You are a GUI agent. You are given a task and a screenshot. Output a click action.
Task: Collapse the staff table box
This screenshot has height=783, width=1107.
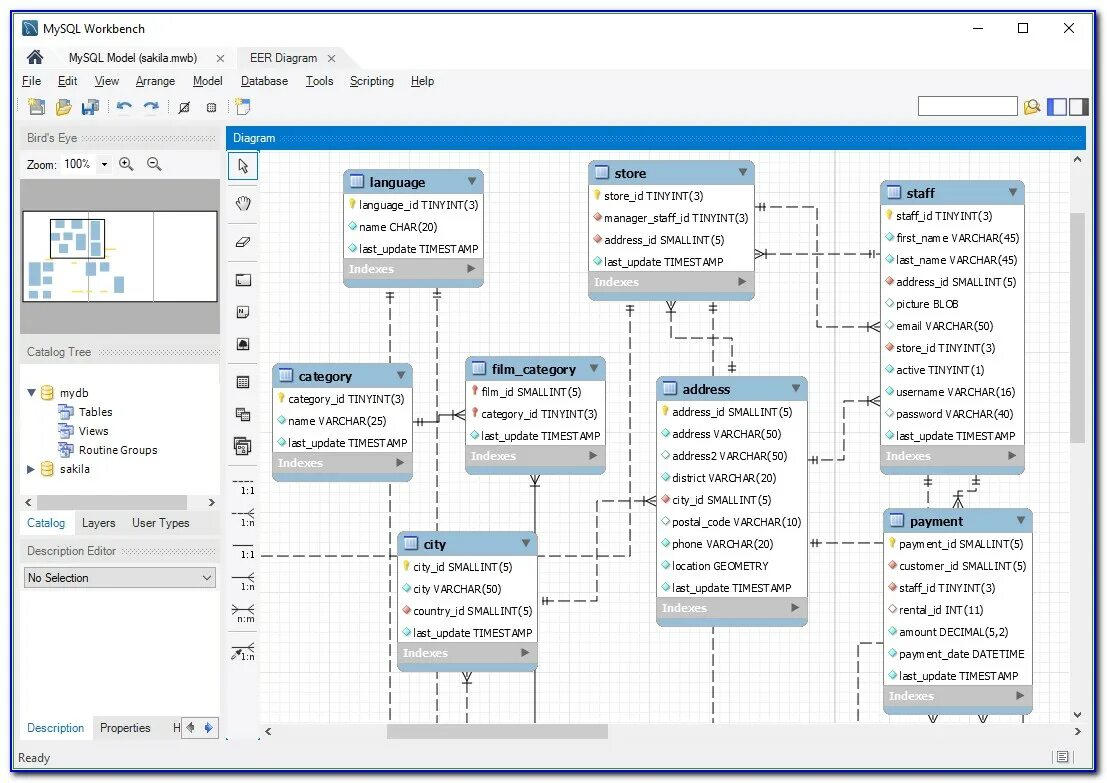1013,192
